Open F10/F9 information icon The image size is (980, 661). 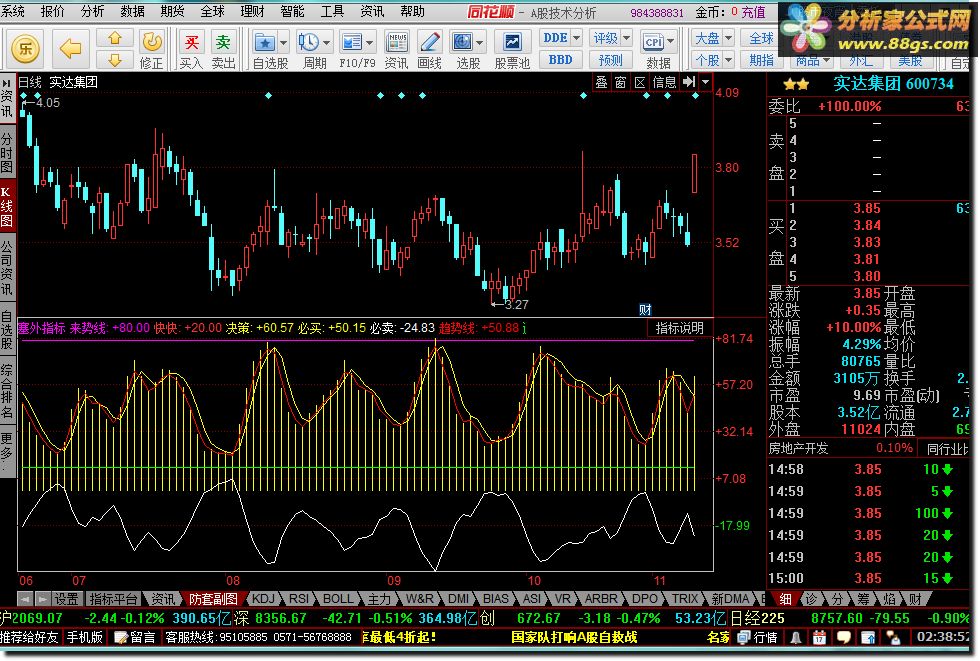click(x=351, y=42)
